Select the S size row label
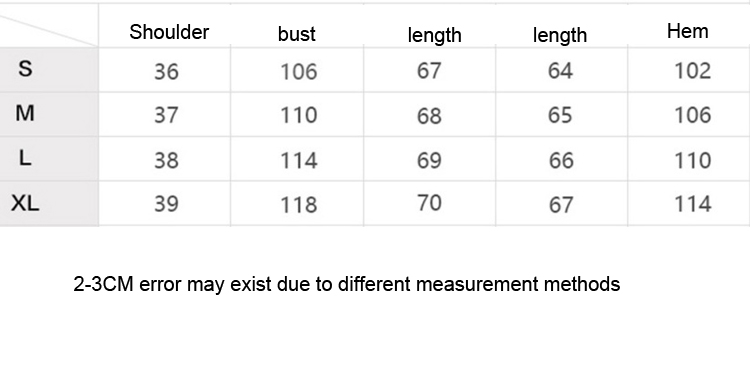Viewport: 750px width, 380px height. [25, 69]
